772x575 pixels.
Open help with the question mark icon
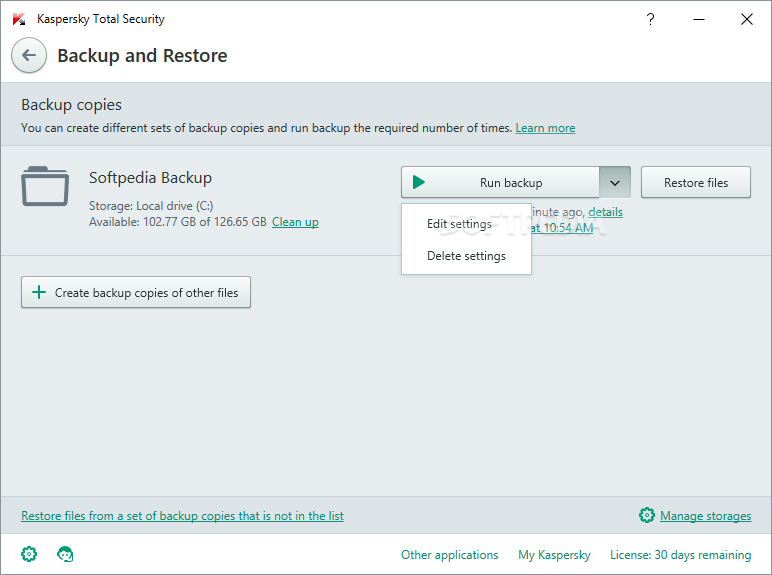coord(650,19)
